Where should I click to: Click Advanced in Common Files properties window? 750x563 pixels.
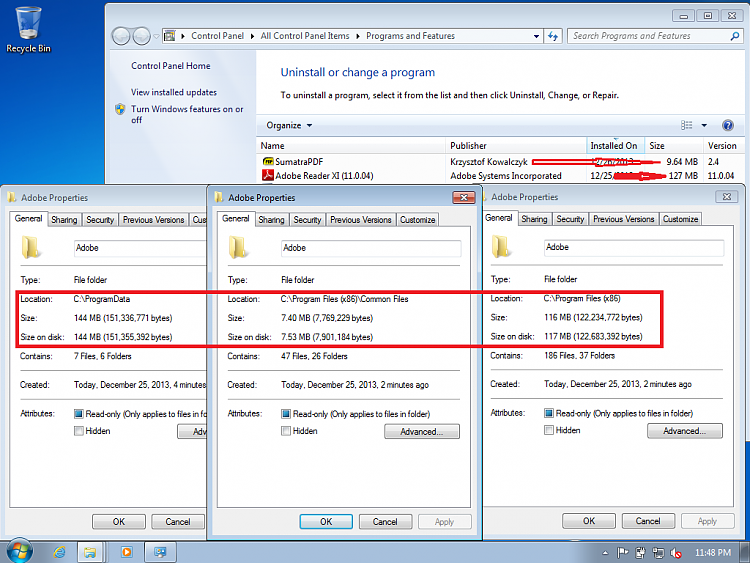(x=421, y=431)
